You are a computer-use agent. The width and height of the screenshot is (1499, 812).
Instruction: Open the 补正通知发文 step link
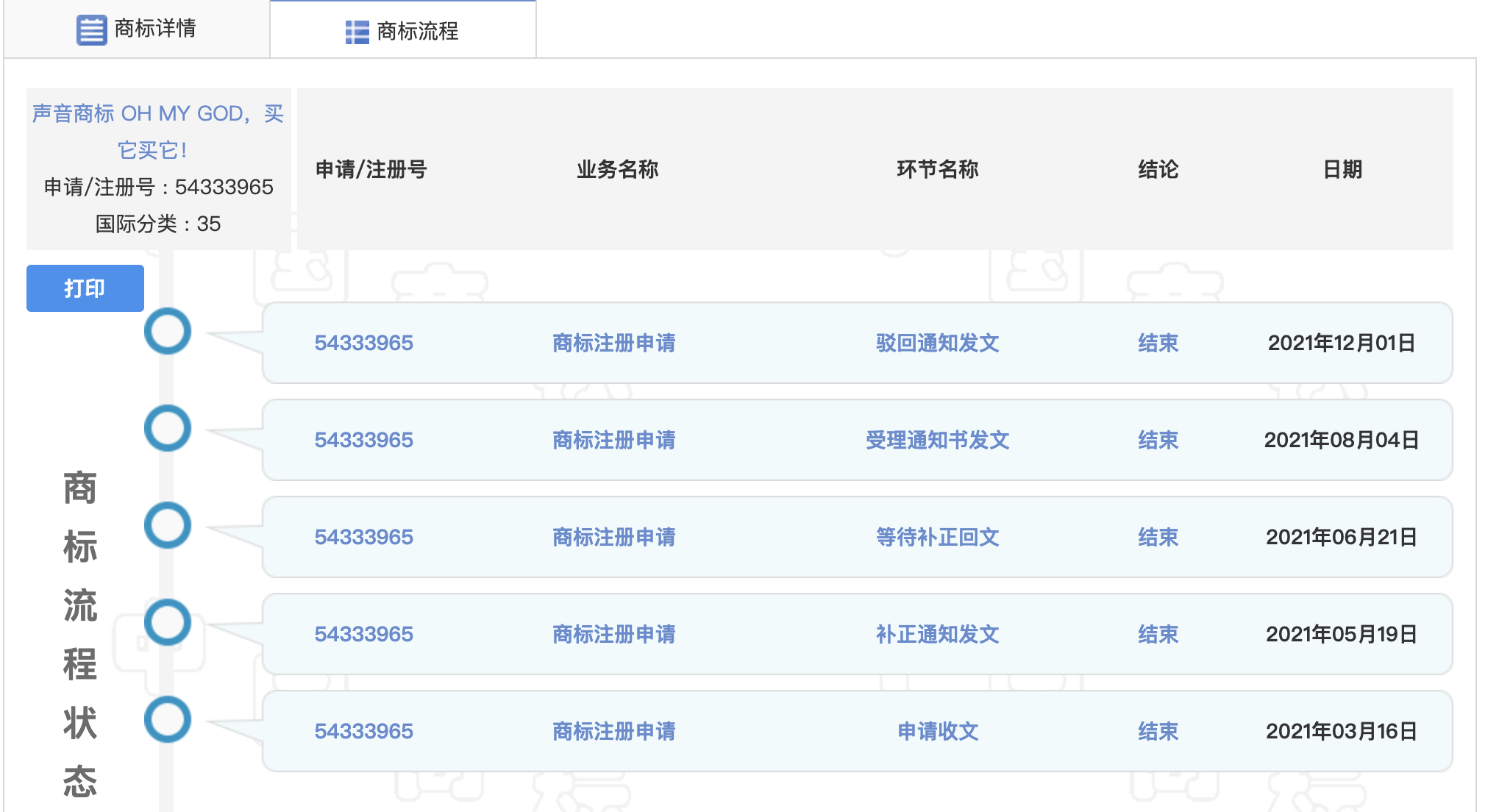point(937,634)
